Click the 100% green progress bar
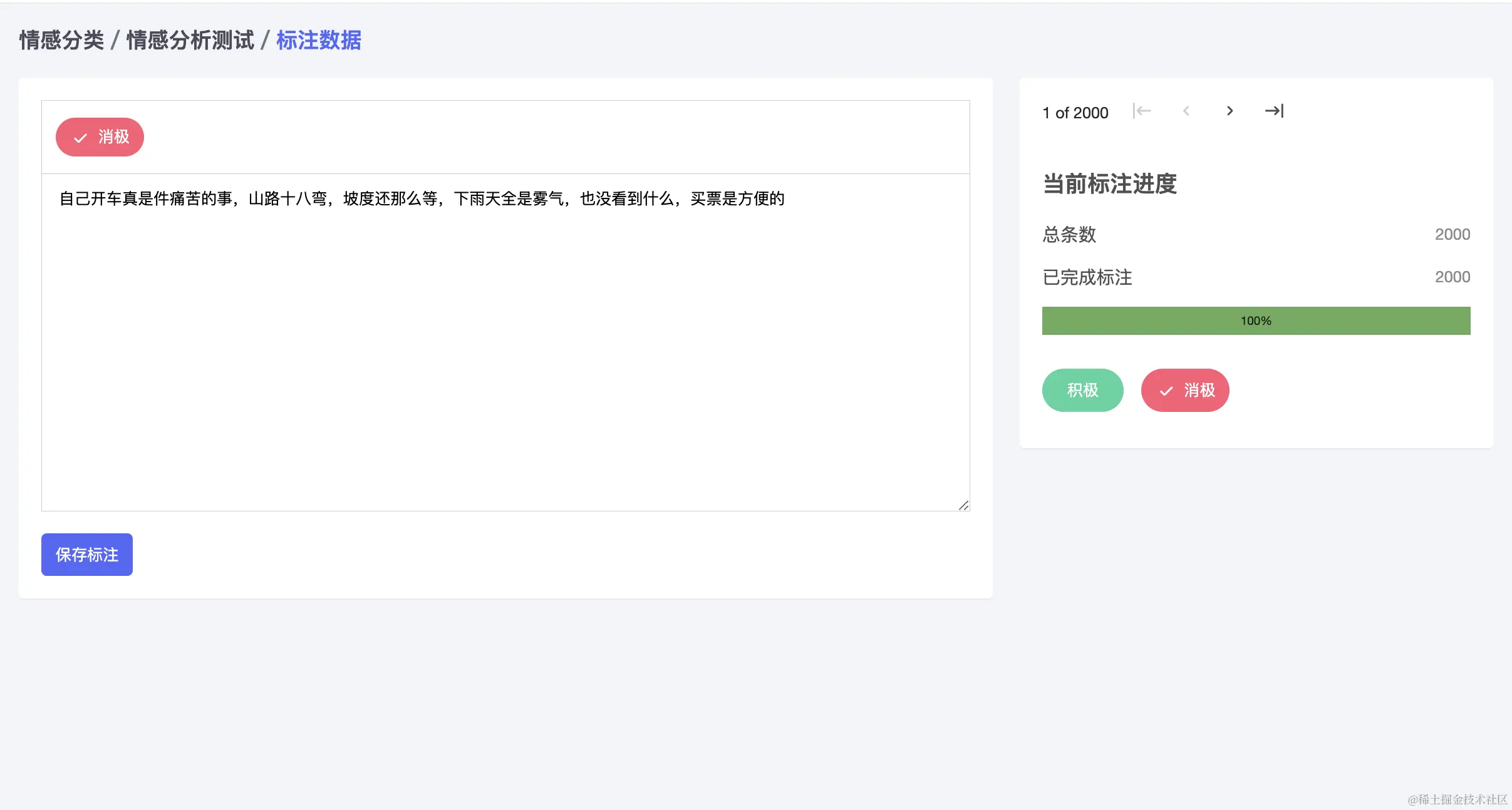 point(1255,320)
